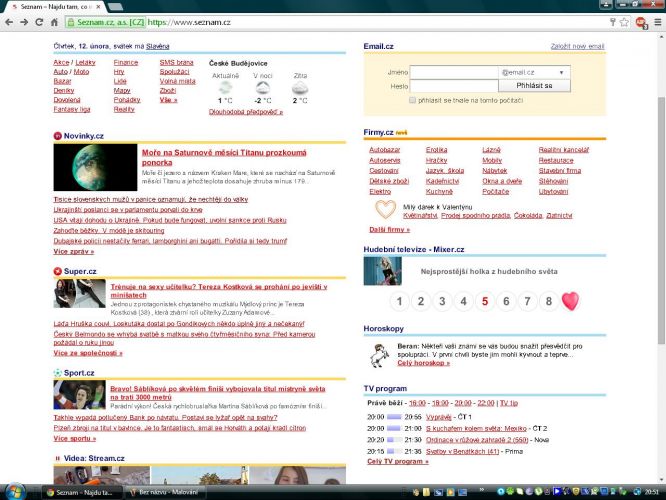This screenshot has height=500, width=666.
Task: Bookmark this page with the star icon
Action: [x=624, y=22]
